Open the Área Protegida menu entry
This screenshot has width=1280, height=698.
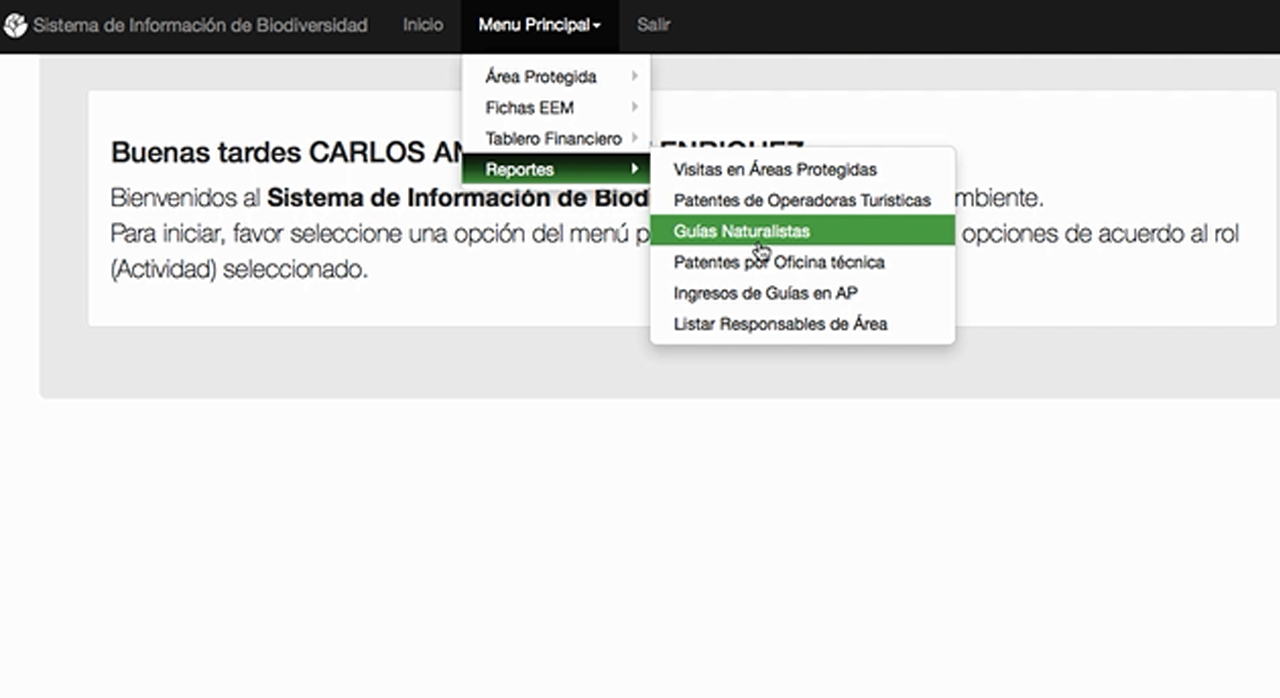(x=541, y=77)
